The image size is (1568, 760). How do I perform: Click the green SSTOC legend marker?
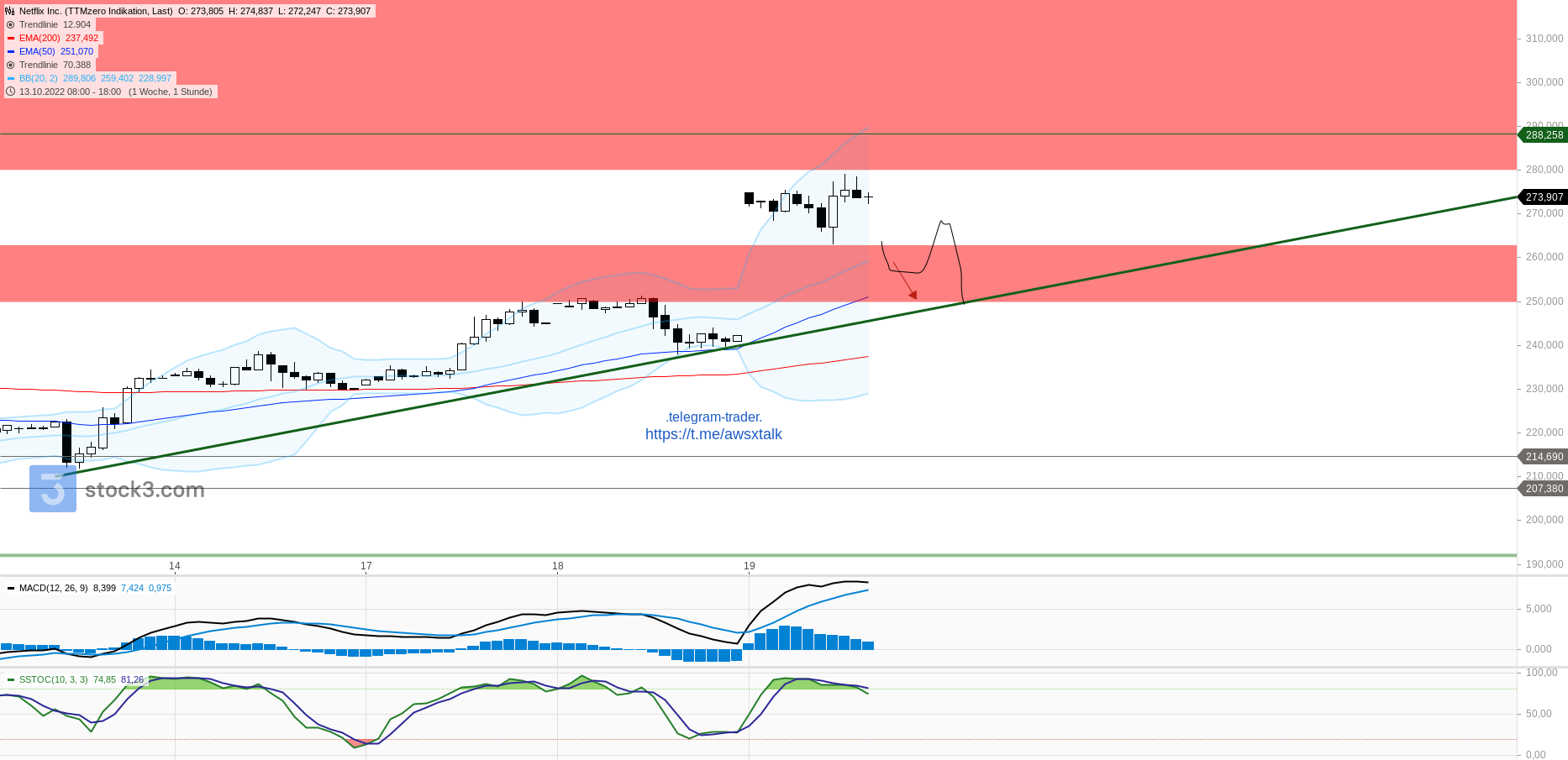tap(11, 679)
